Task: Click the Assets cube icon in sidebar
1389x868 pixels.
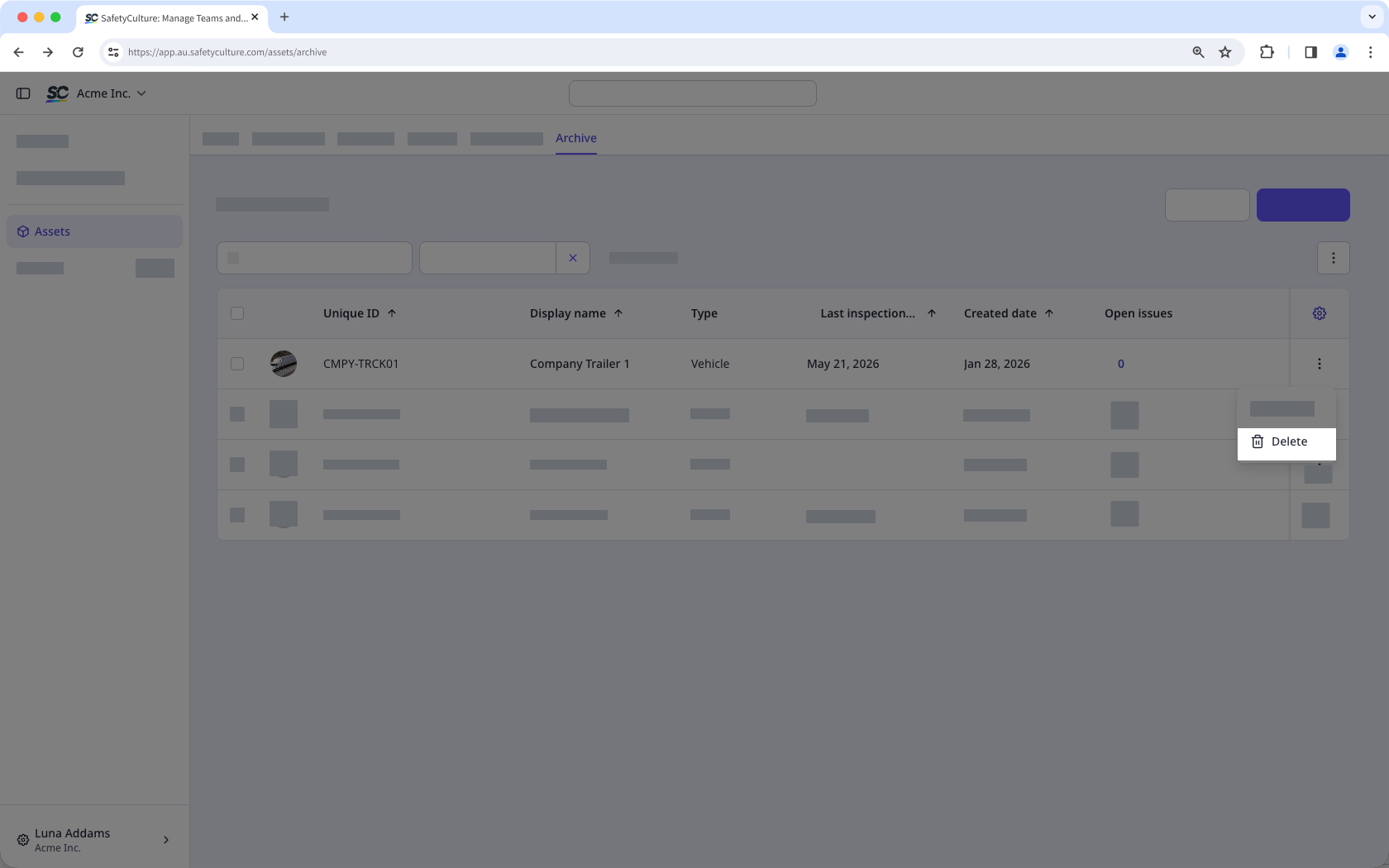Action: coord(23,231)
